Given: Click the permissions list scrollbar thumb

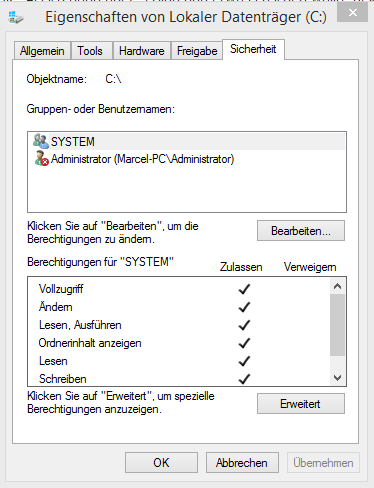Looking at the screenshot, I should pos(337,325).
